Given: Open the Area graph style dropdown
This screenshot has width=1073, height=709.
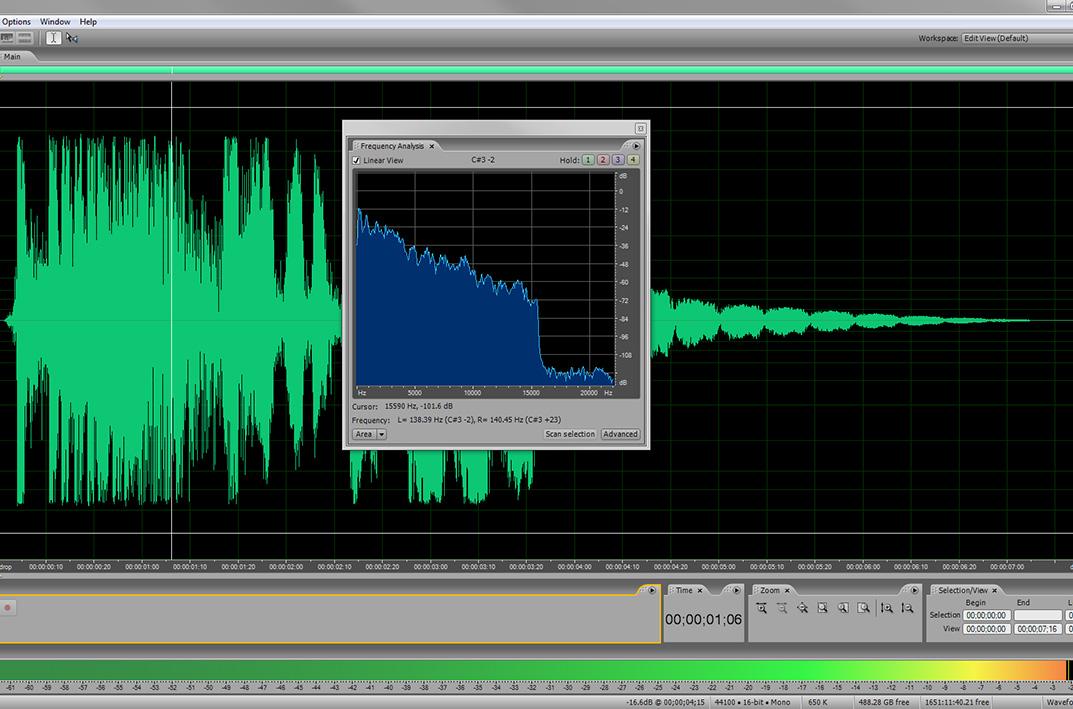Looking at the screenshot, I should (381, 434).
